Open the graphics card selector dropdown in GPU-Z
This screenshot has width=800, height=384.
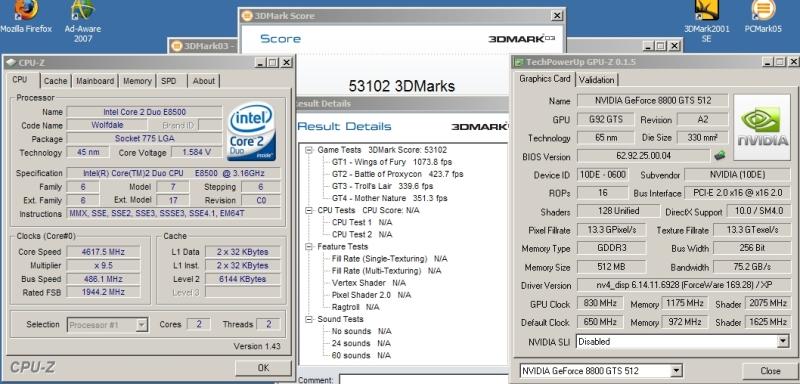click(676, 371)
